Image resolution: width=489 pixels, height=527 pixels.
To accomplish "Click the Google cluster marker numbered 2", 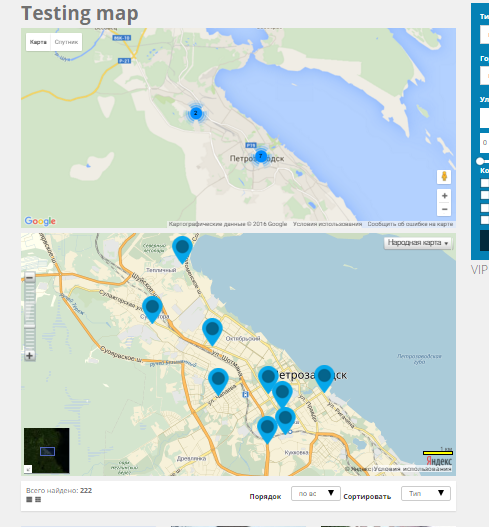I will click(x=196, y=113).
